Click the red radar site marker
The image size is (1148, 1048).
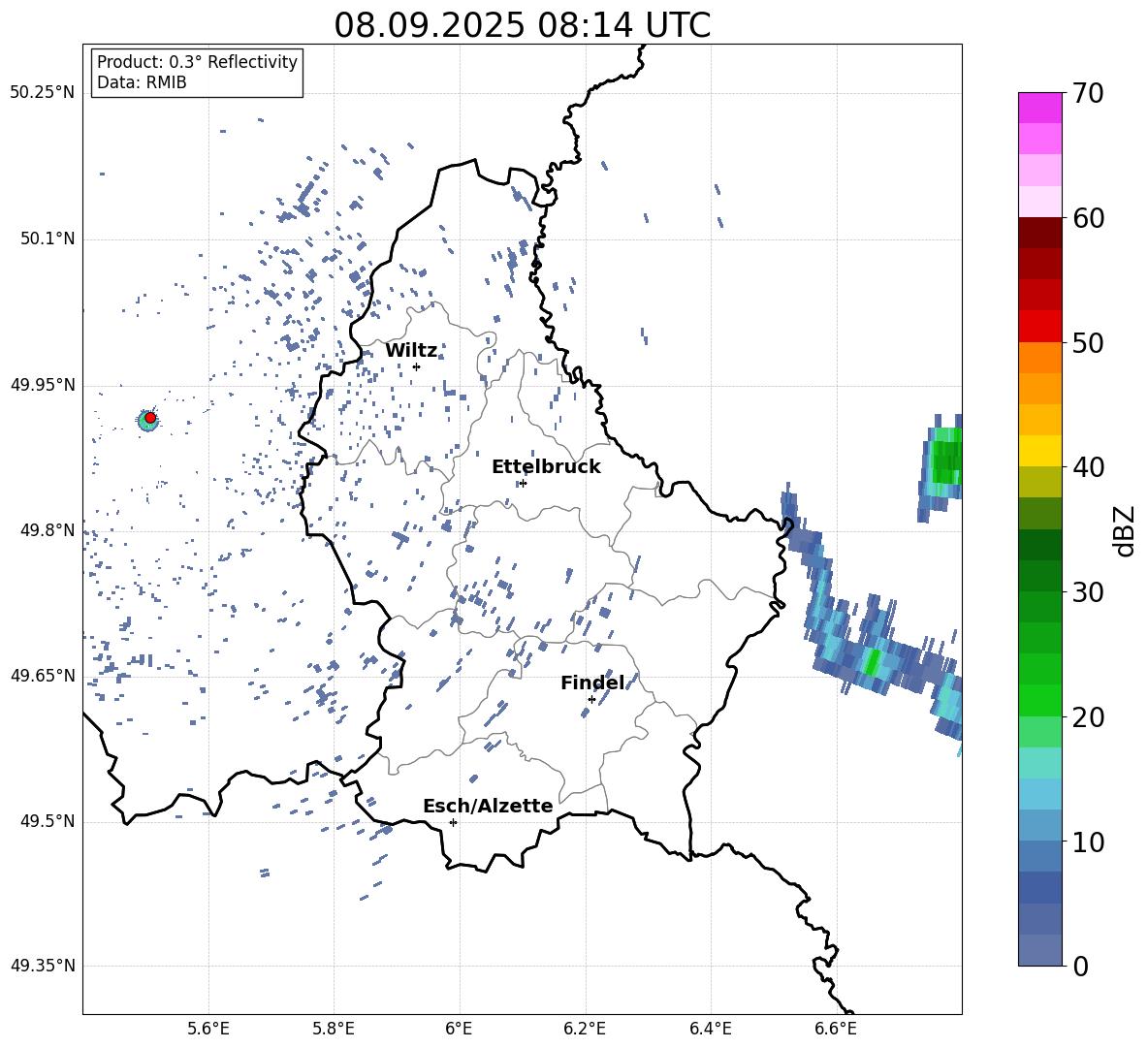click(x=150, y=418)
